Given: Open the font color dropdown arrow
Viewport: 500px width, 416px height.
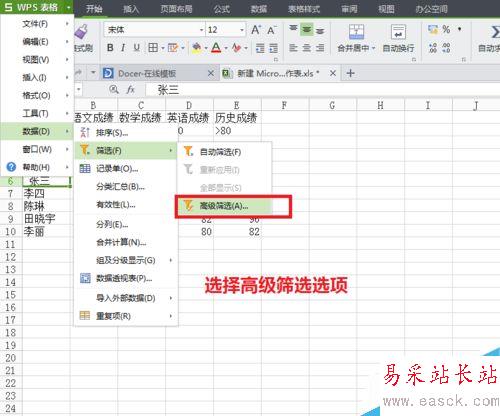Looking at the screenshot, I should 226,48.
